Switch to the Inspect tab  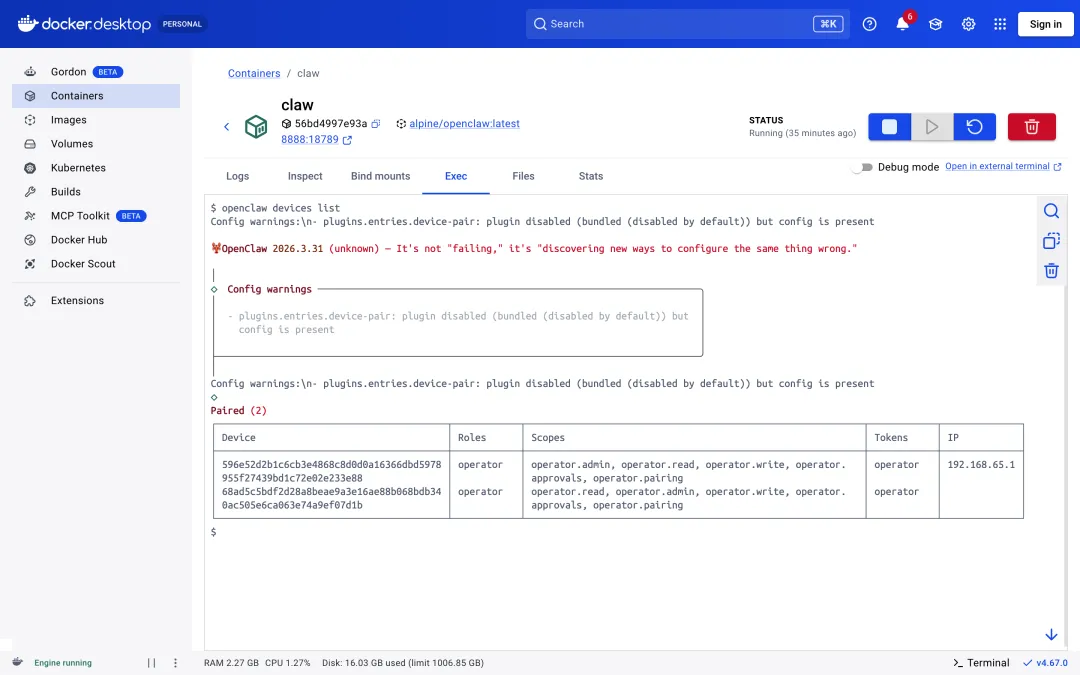[x=305, y=176]
